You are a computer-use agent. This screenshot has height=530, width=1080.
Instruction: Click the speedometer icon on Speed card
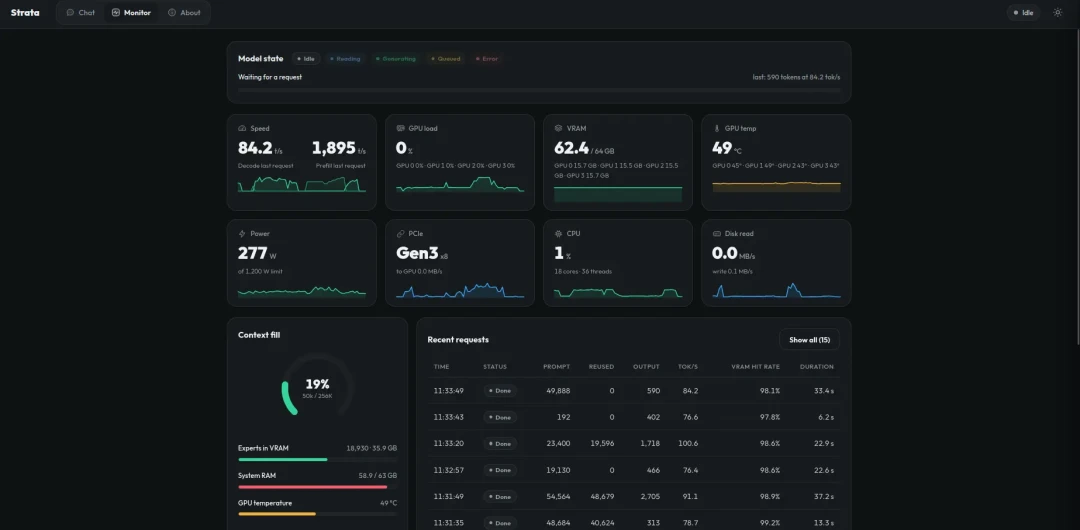coord(242,128)
